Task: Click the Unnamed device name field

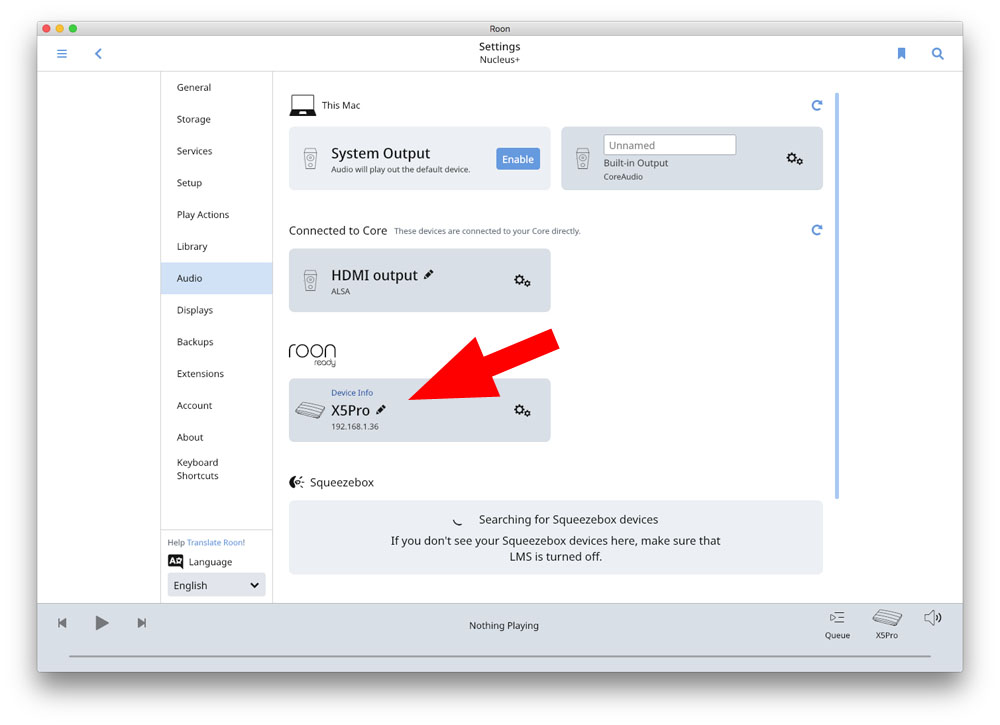Action: pos(669,145)
